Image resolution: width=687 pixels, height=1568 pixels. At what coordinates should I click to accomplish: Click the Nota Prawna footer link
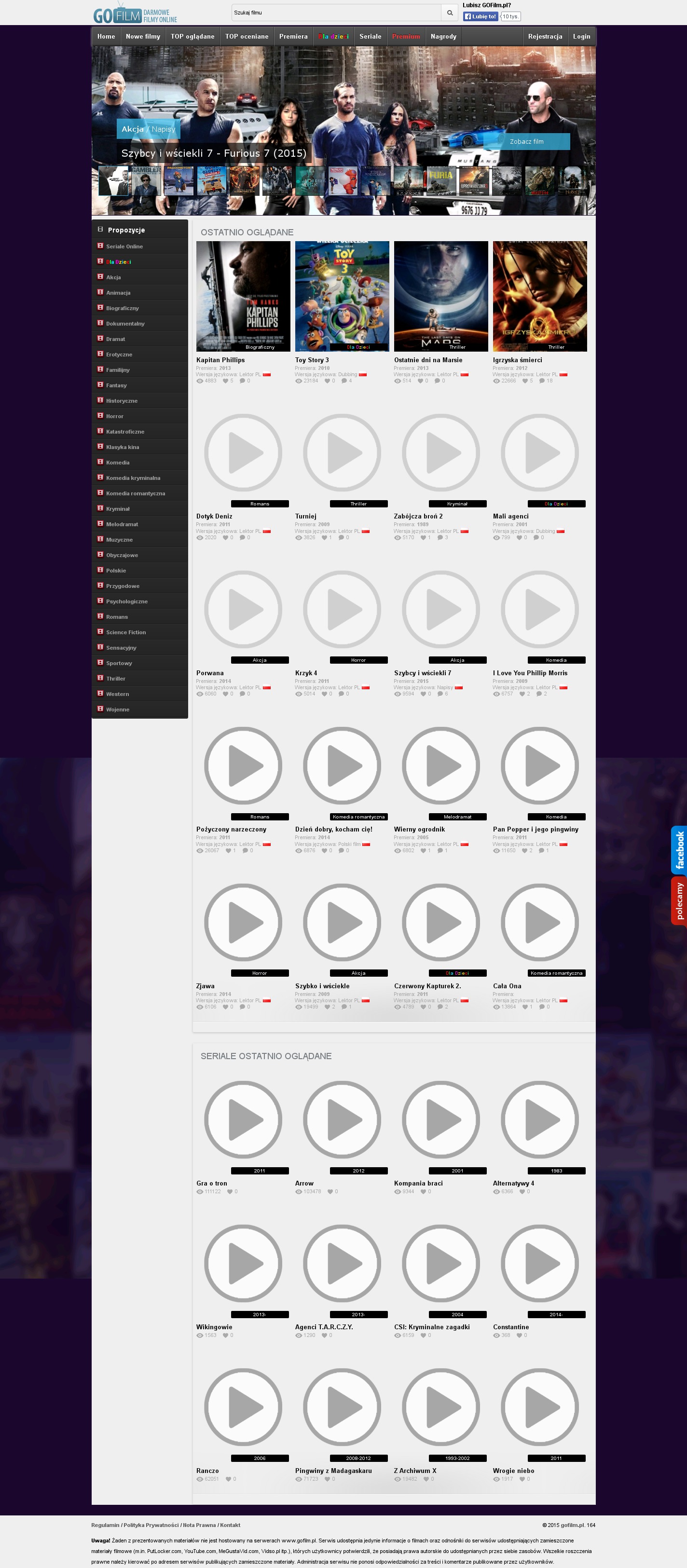199,1525
